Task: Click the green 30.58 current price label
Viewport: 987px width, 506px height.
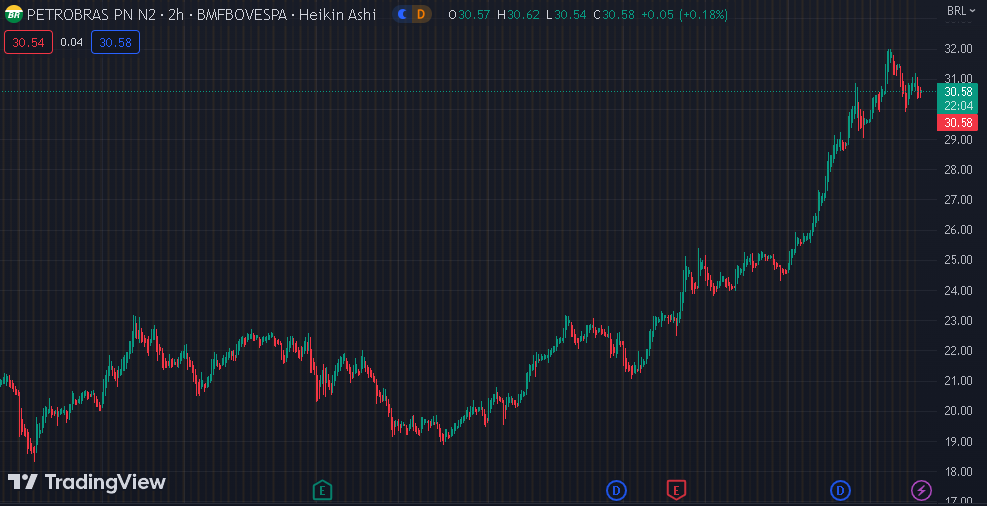Action: 957,91
